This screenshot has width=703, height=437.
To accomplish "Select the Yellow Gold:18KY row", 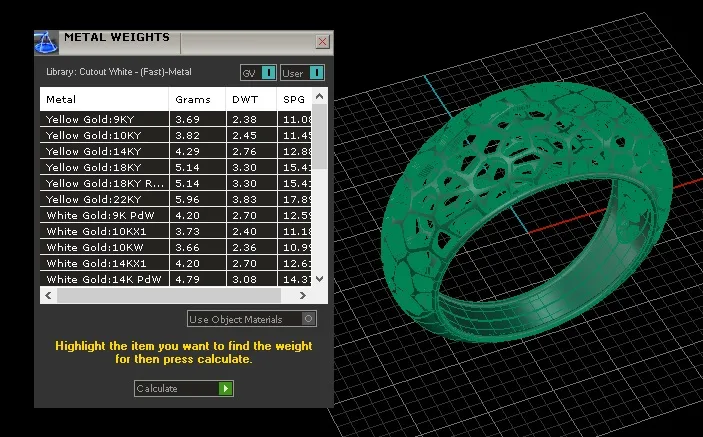I will [x=176, y=167].
